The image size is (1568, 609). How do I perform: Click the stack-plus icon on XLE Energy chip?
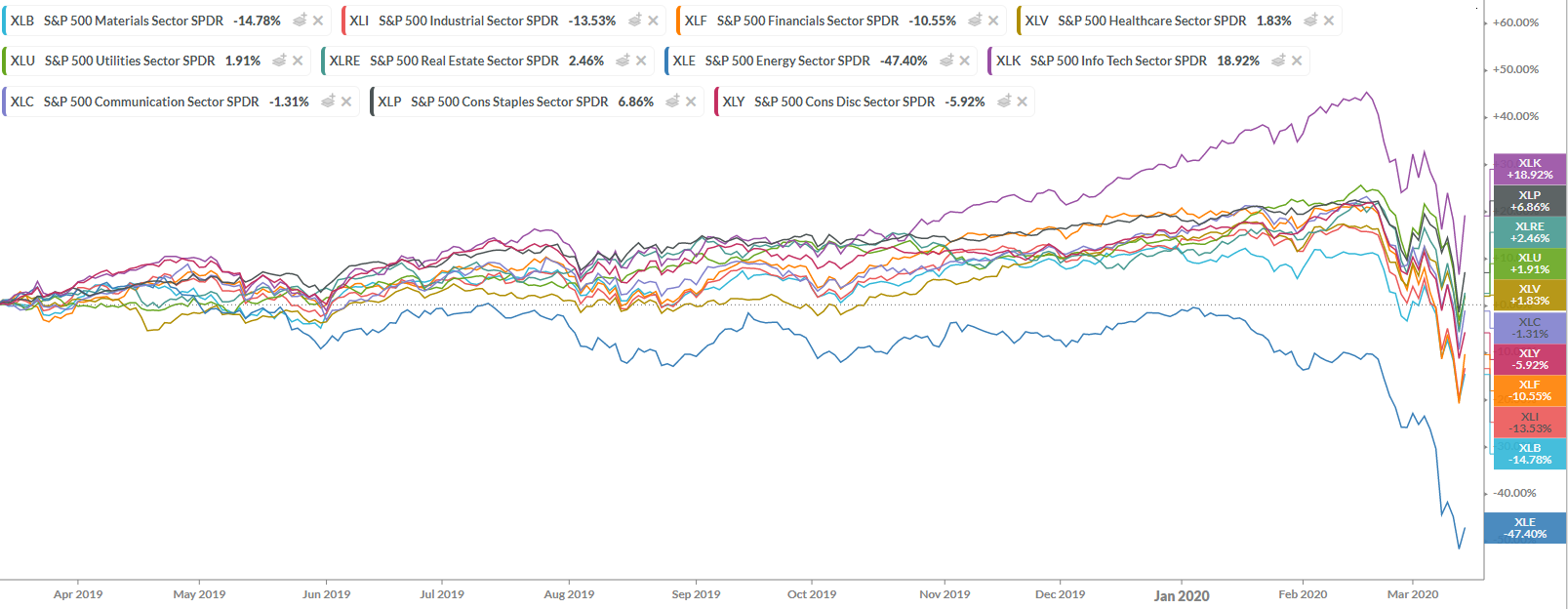pyautogui.click(x=946, y=61)
